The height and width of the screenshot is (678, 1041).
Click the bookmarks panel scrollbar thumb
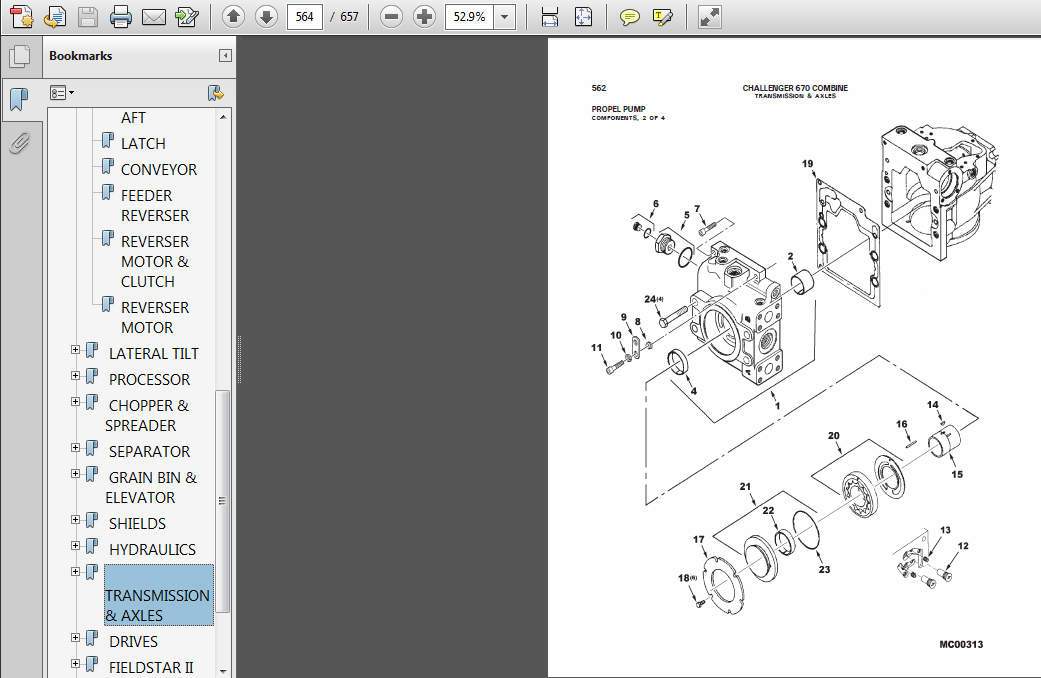(x=223, y=501)
